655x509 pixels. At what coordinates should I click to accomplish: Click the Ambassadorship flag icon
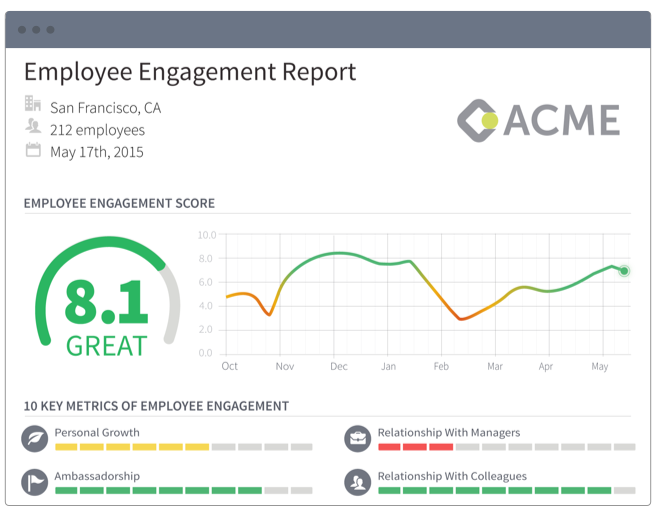pyautogui.click(x=35, y=482)
